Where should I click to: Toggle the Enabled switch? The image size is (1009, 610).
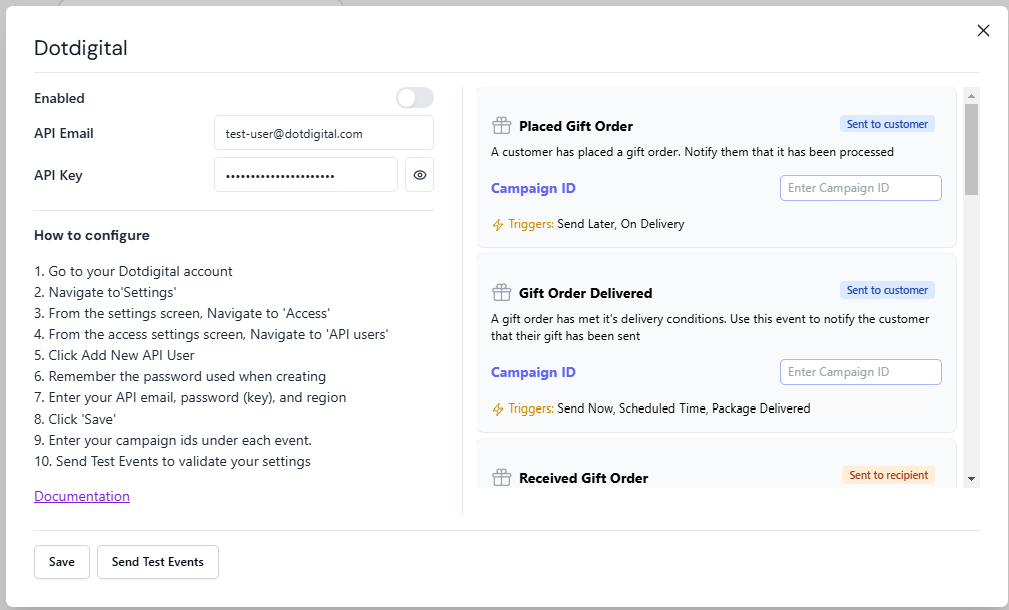(414, 98)
